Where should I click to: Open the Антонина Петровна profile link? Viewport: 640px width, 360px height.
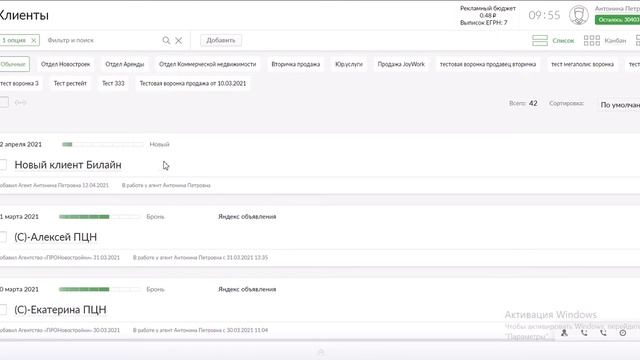click(617, 9)
